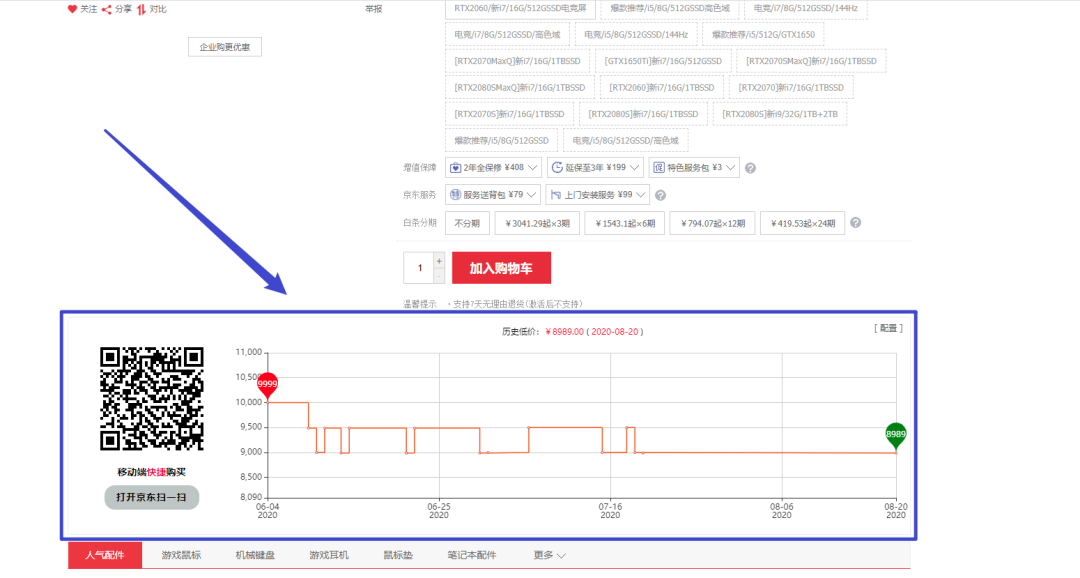Click the red heart 关注 icon
The width and height of the screenshot is (1080, 578).
point(72,9)
